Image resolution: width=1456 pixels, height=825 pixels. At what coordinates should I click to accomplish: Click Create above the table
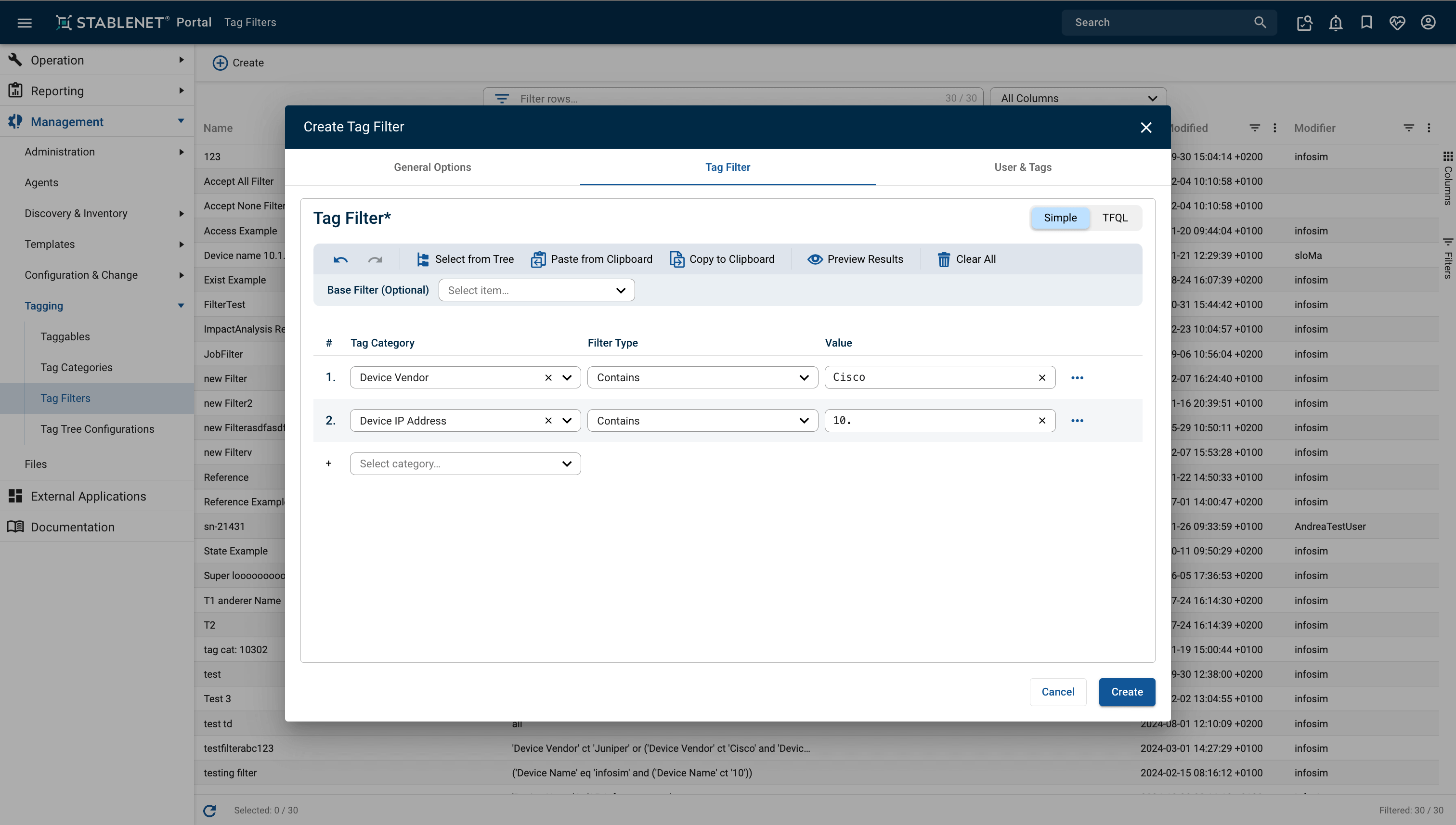(x=238, y=63)
